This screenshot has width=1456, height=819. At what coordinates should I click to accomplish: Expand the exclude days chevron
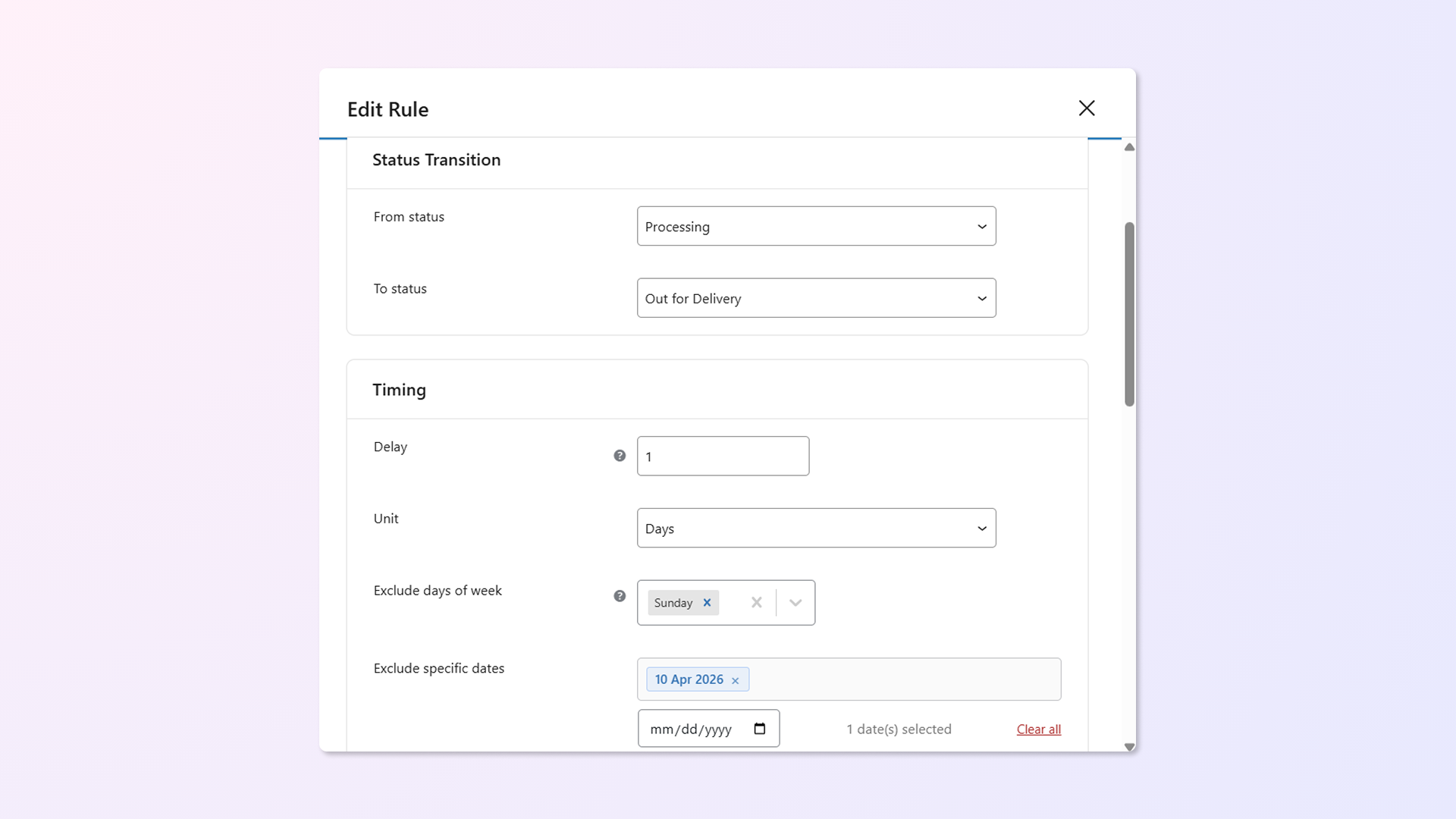point(795,603)
